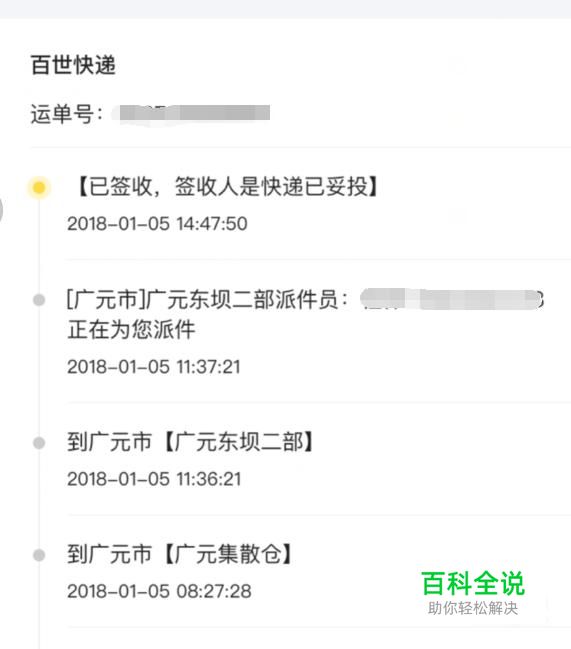Viewport: 571px width, 649px height.
Task: Open the 已签收 delivery status entry
Action: tap(227, 187)
